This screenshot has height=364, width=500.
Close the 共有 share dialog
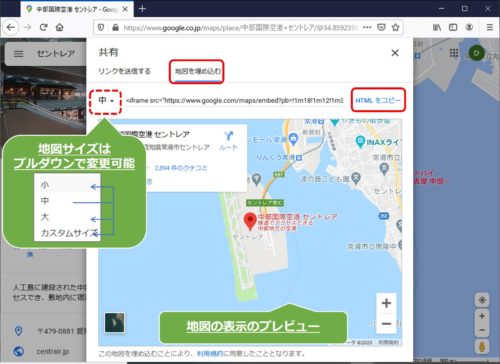395,53
